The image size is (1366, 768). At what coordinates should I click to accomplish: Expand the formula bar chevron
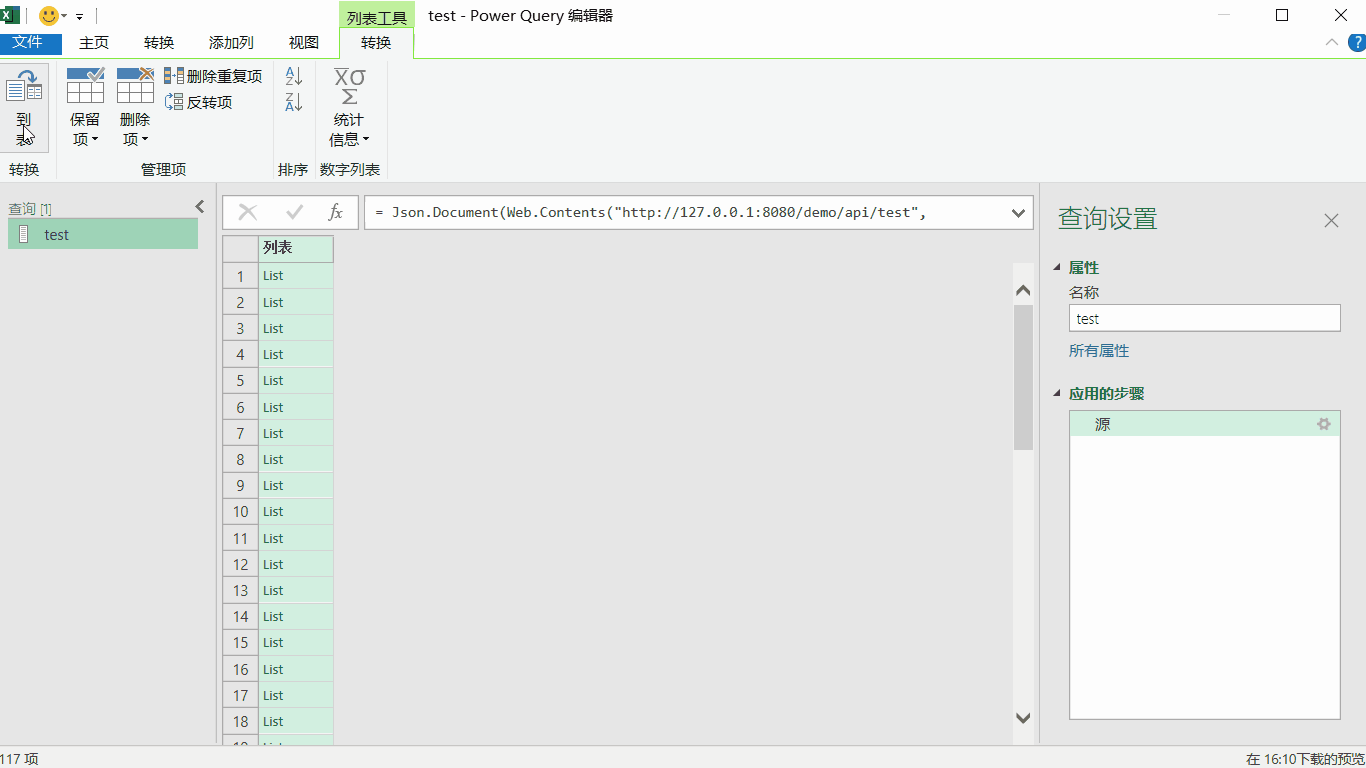pyautogui.click(x=1018, y=212)
